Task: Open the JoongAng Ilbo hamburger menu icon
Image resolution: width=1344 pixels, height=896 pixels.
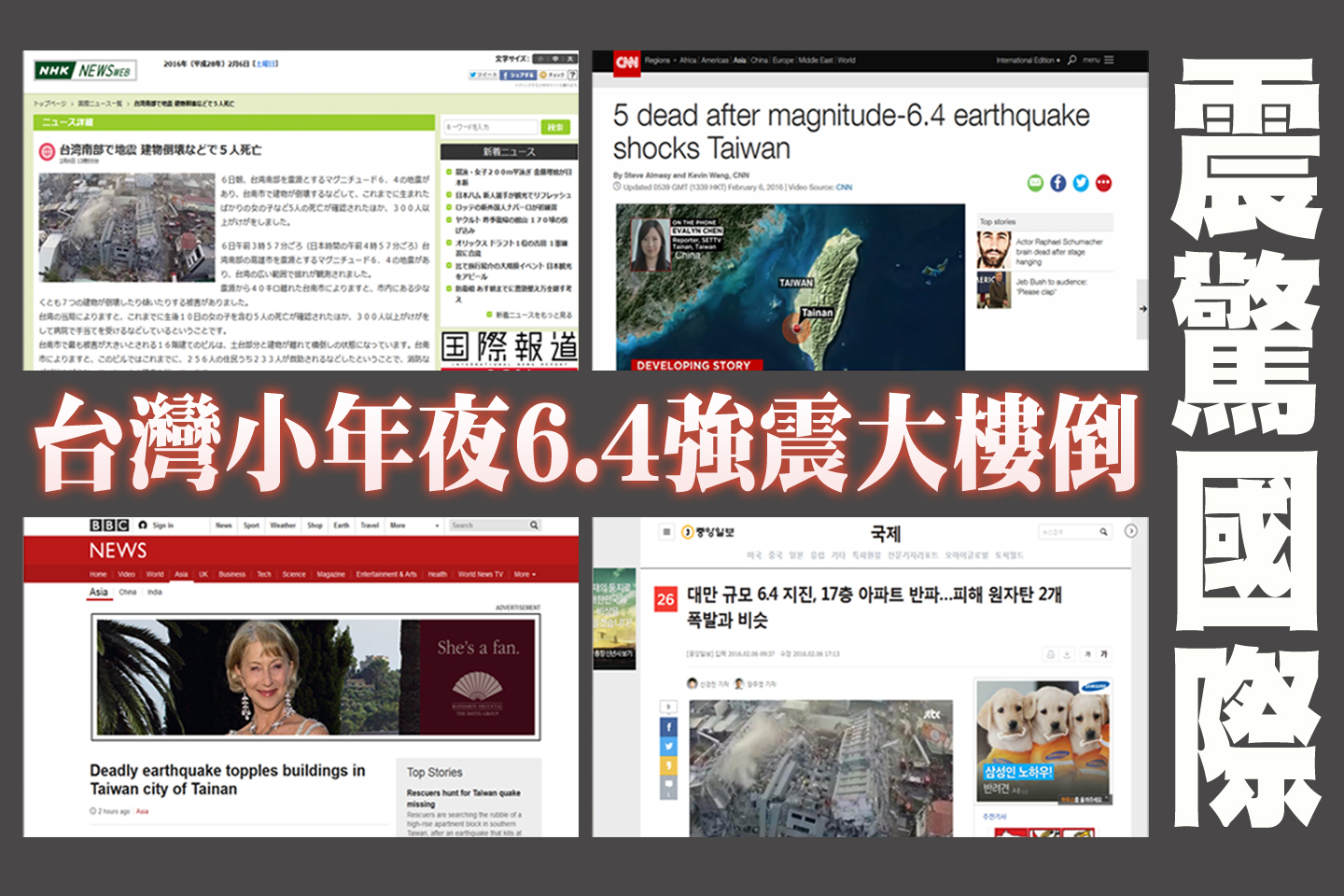Action: 666,532
